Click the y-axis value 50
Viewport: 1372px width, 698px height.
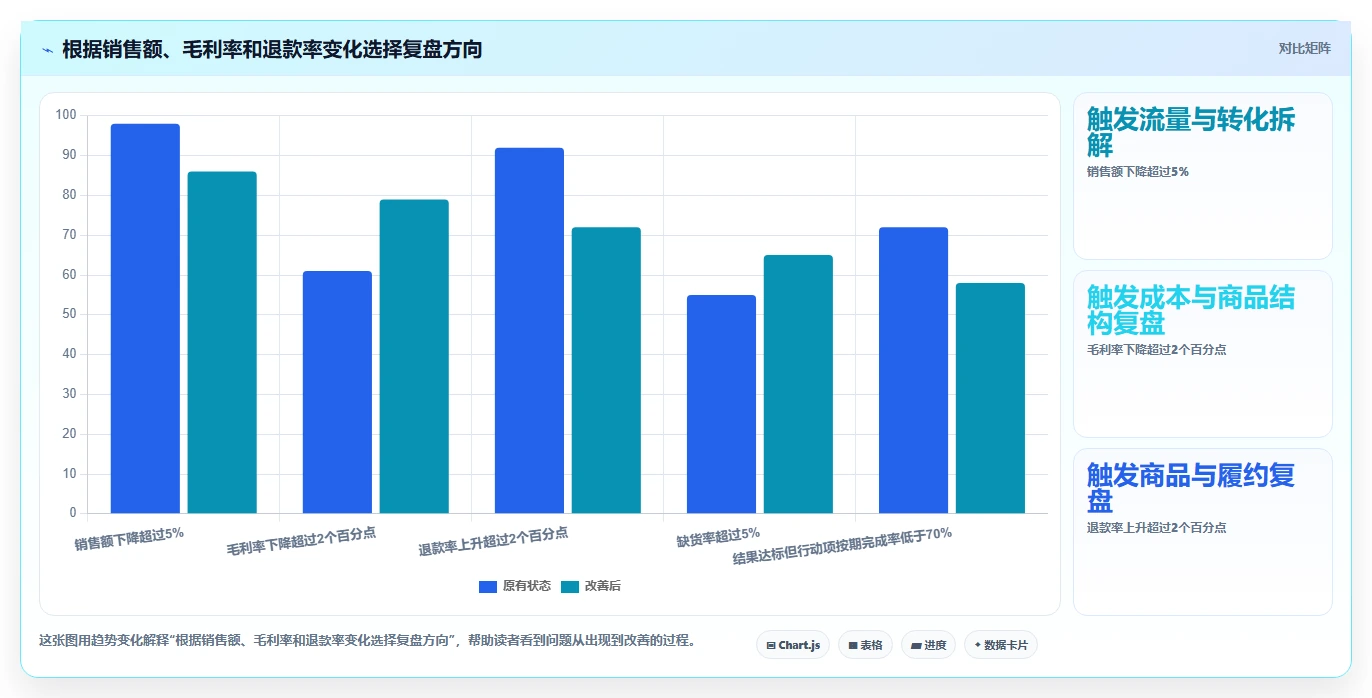69,314
